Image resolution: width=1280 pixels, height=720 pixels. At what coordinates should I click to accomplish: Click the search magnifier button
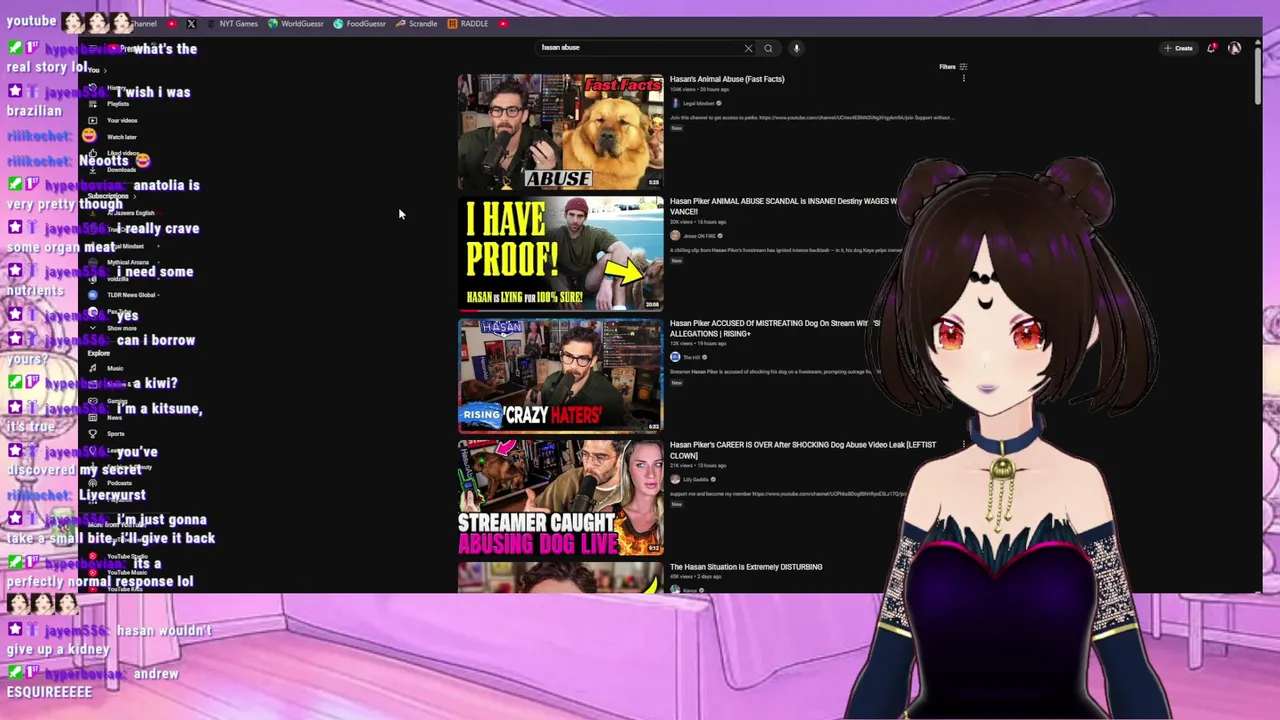(x=768, y=48)
